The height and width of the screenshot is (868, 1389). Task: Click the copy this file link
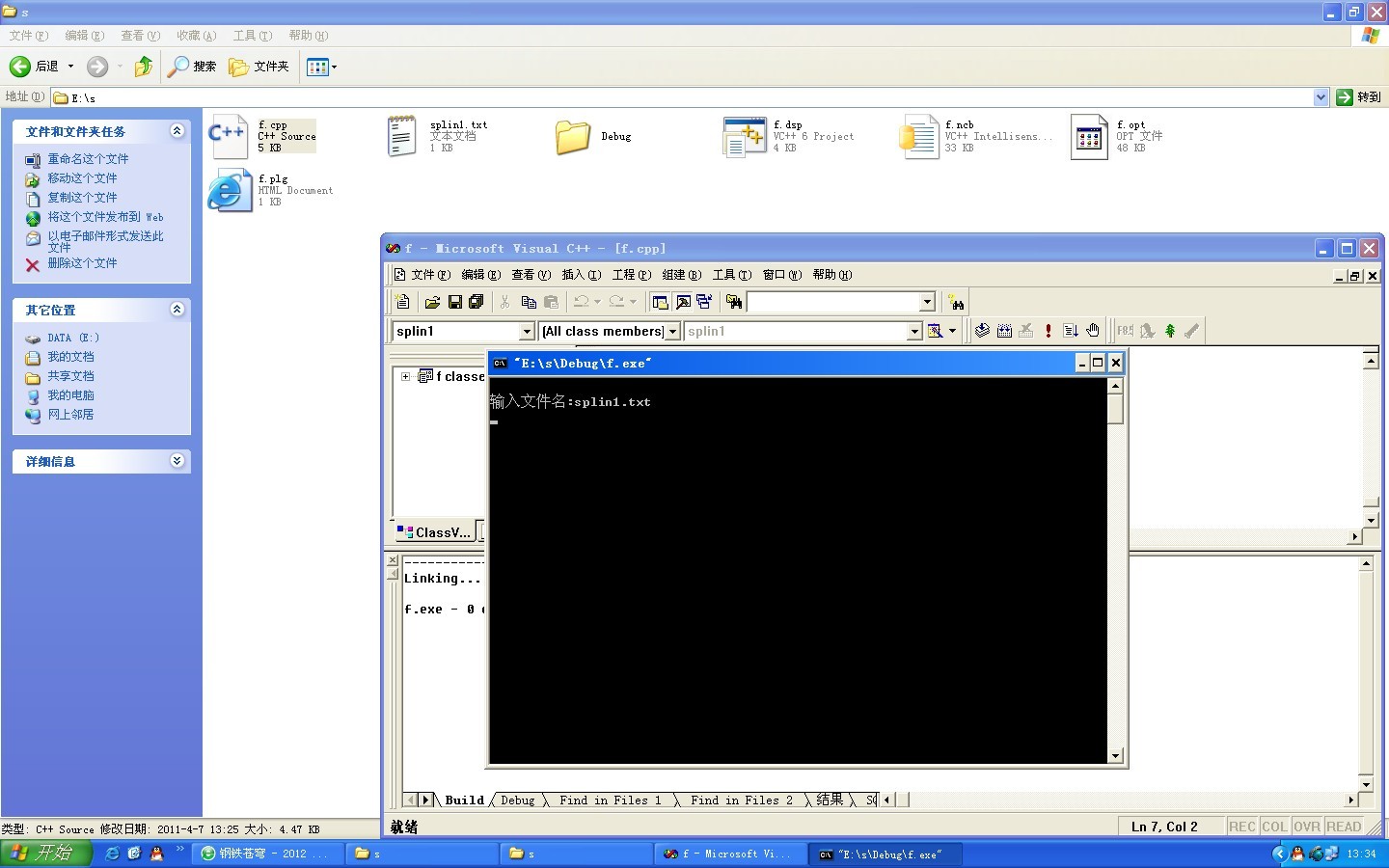(x=82, y=198)
